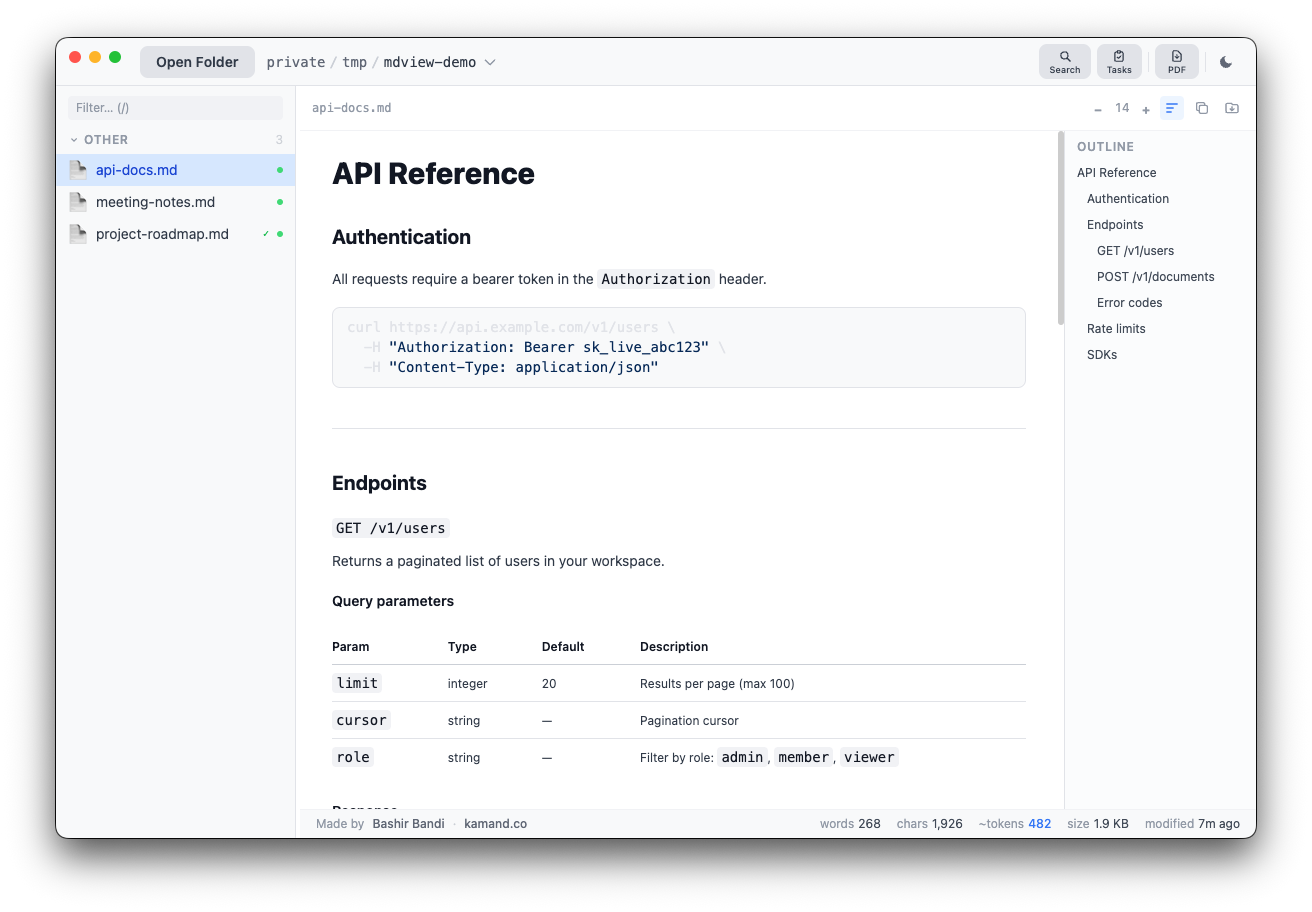Viewport: 1312px width, 912px height.
Task: Jump to Authentication in outline
Action: coord(1128,199)
